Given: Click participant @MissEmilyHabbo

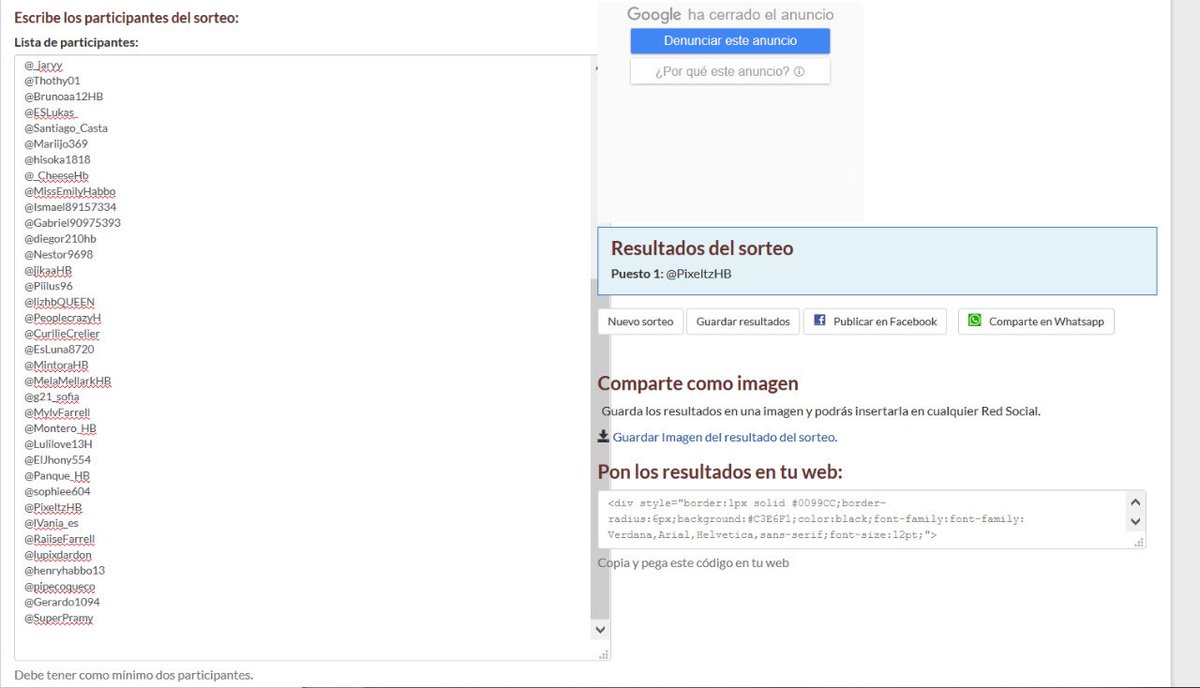Looking at the screenshot, I should 70,192.
